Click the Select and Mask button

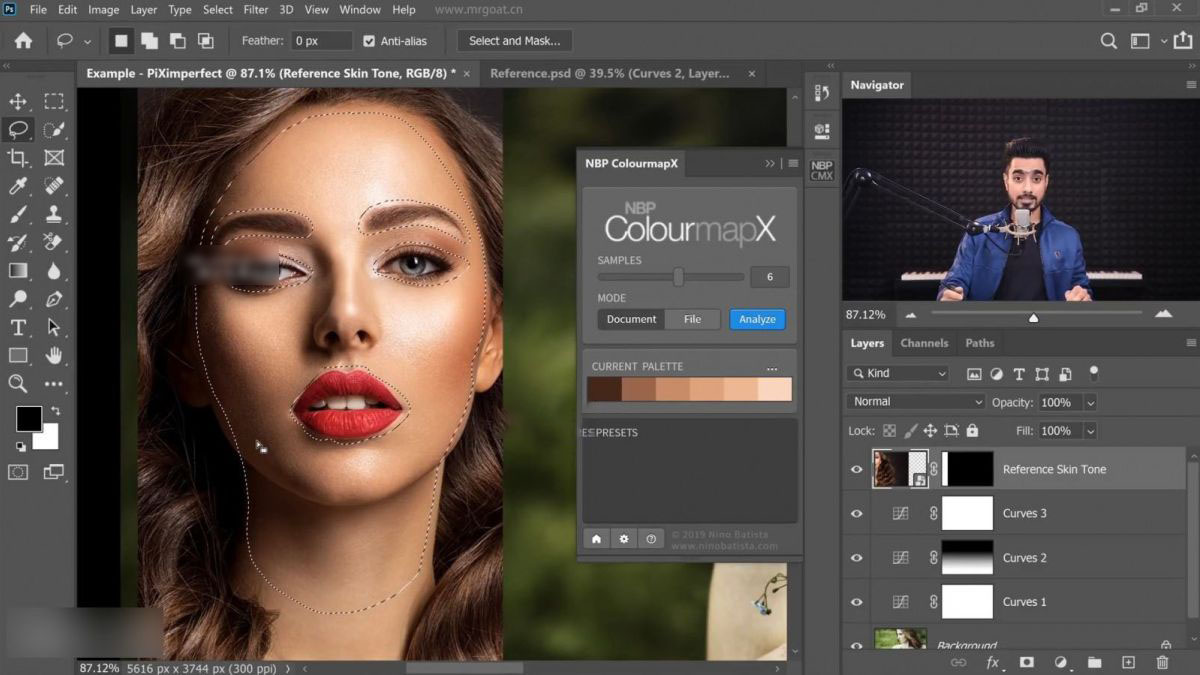click(x=514, y=41)
